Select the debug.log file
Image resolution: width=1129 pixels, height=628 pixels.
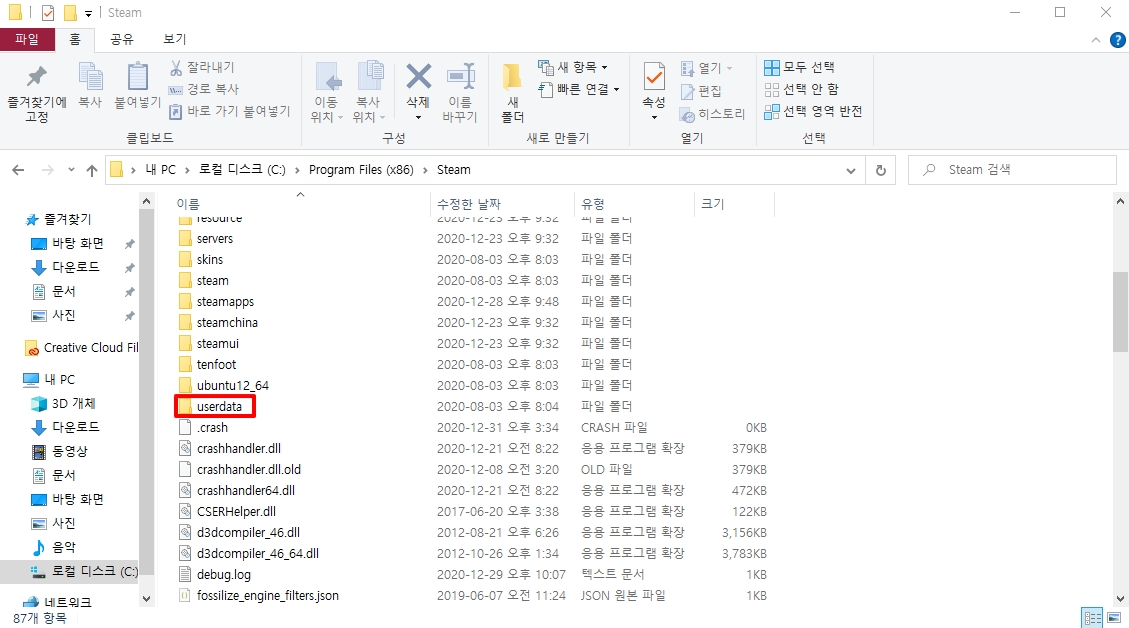tap(224, 575)
